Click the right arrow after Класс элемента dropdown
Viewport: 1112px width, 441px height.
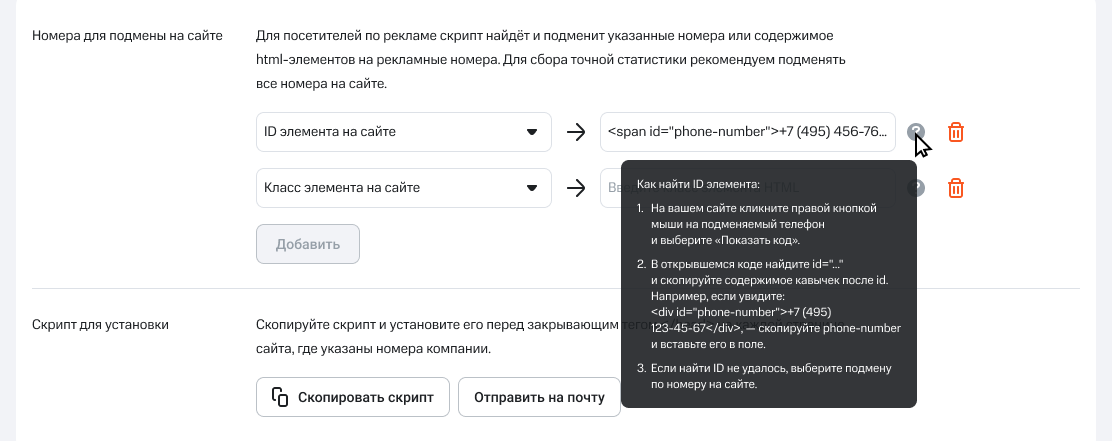click(x=576, y=188)
